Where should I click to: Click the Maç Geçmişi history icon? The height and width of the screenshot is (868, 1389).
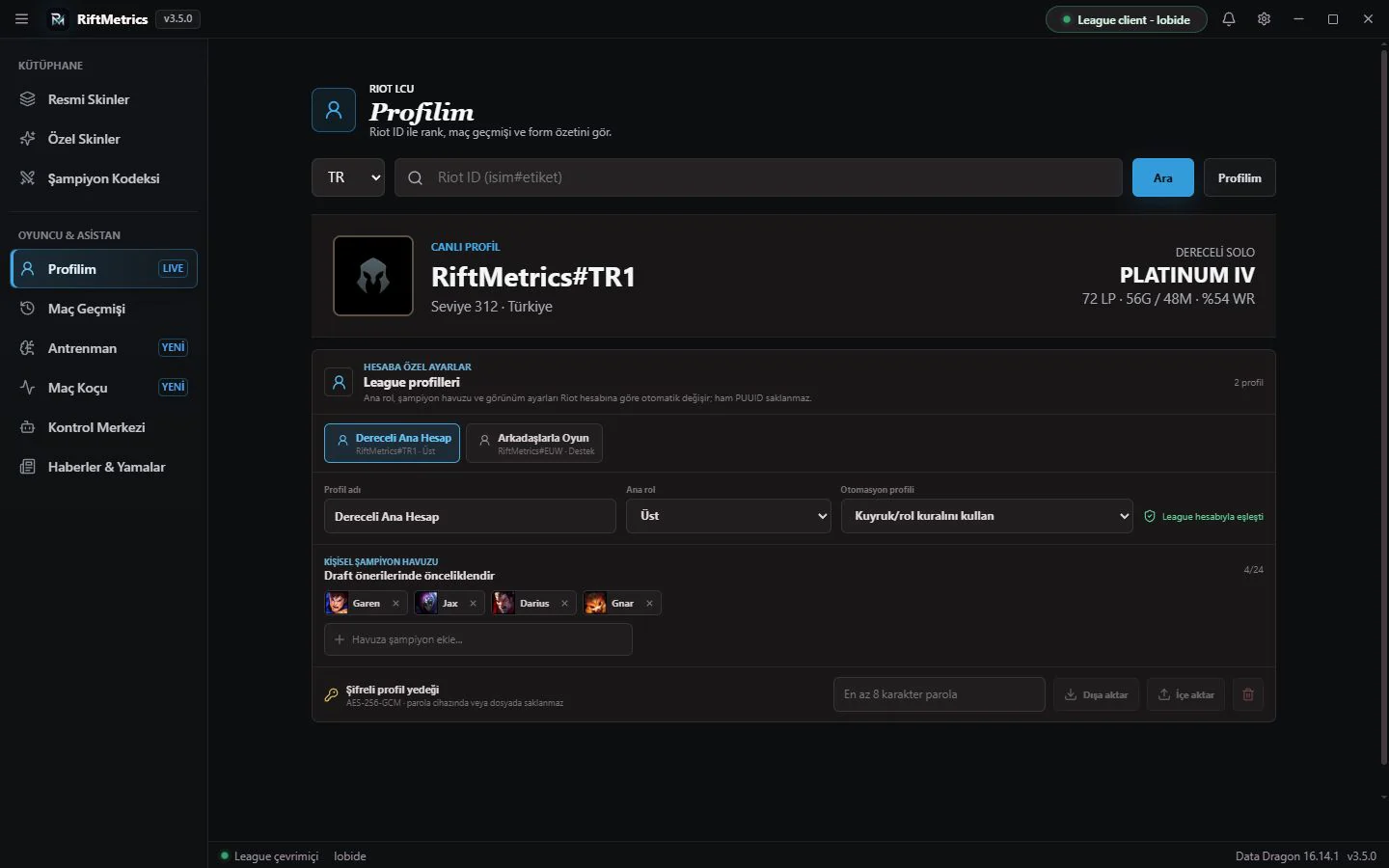[x=28, y=309]
